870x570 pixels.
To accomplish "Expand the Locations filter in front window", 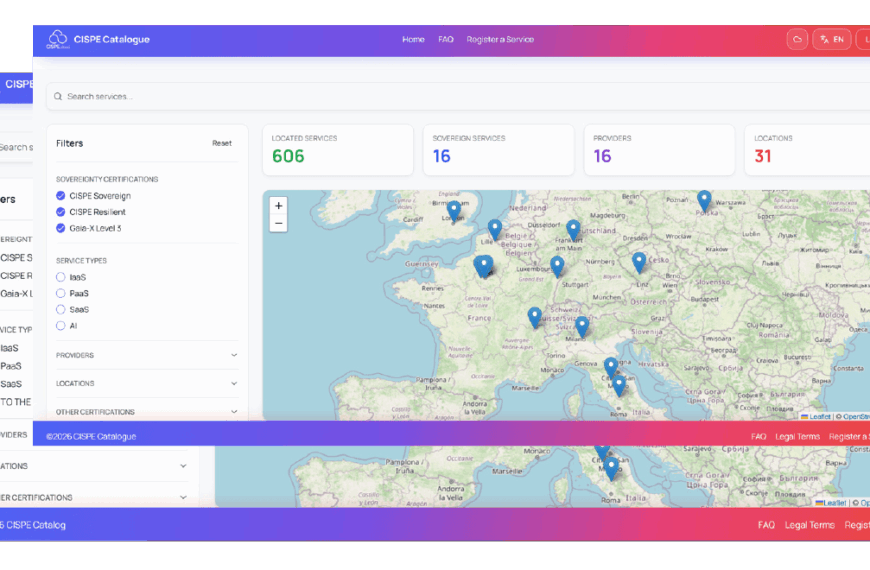I will coord(147,384).
